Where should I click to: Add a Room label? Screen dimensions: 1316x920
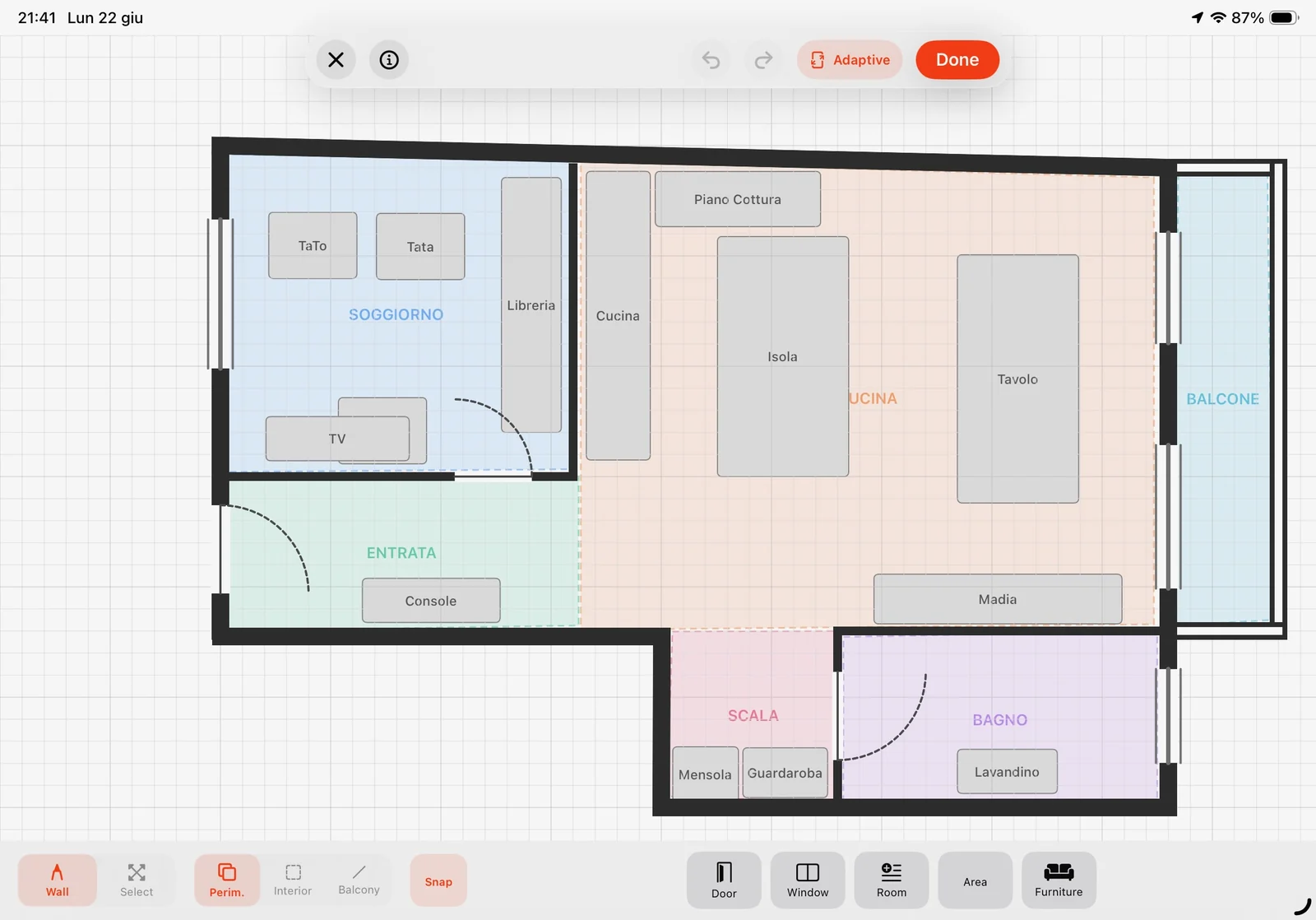point(892,881)
